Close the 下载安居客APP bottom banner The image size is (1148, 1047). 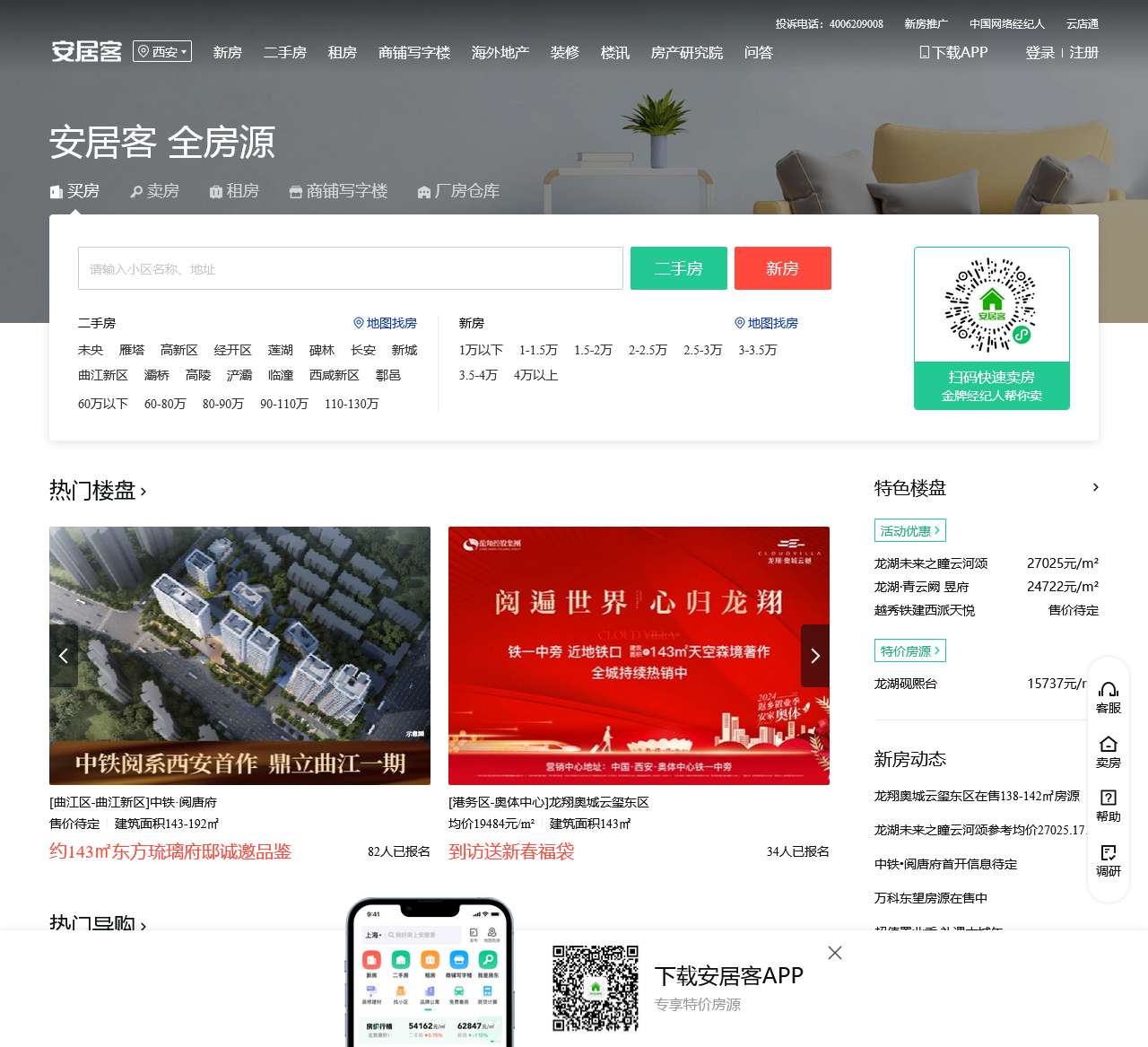coord(835,953)
